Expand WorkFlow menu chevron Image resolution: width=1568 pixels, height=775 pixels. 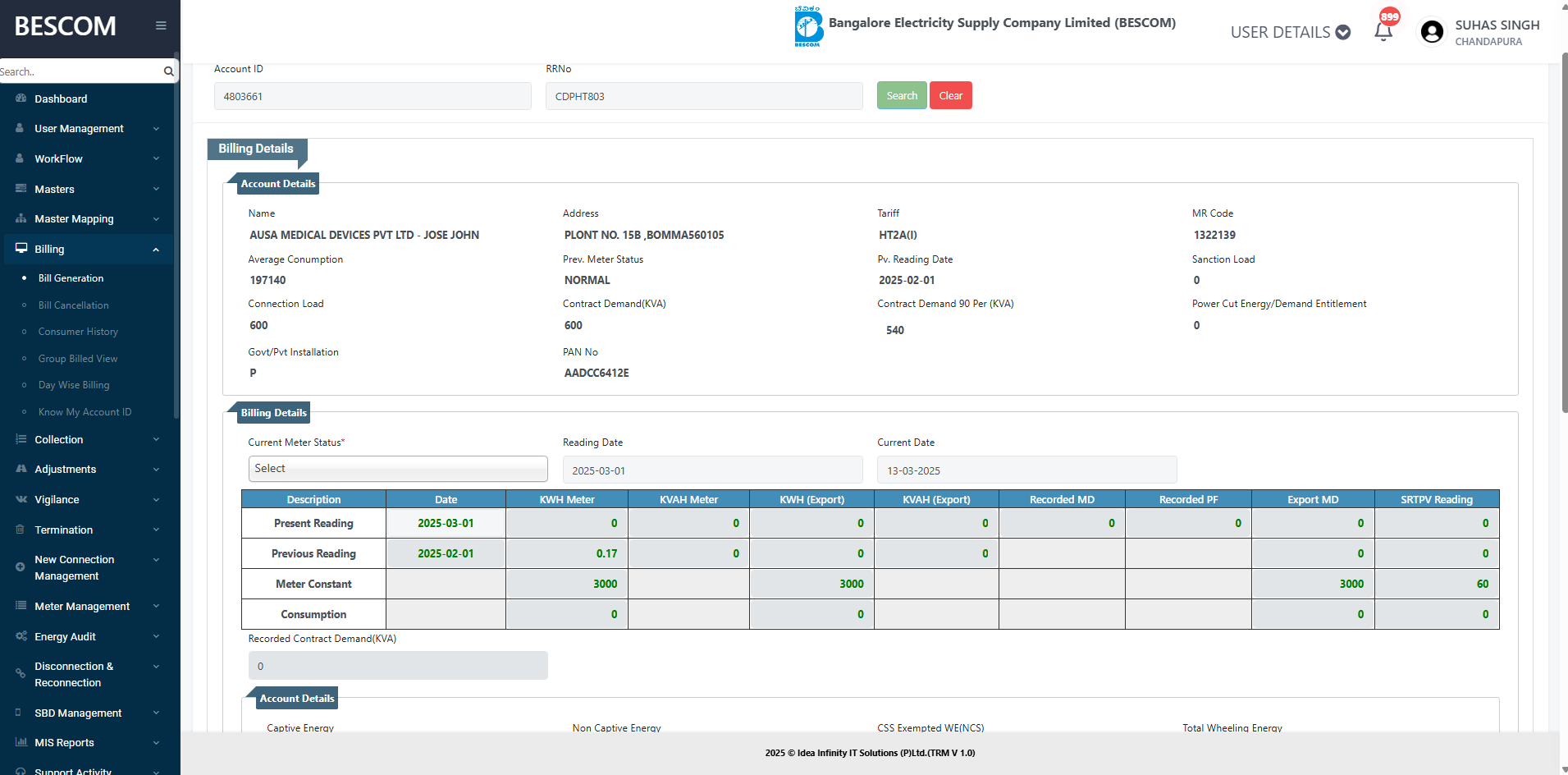(x=156, y=158)
